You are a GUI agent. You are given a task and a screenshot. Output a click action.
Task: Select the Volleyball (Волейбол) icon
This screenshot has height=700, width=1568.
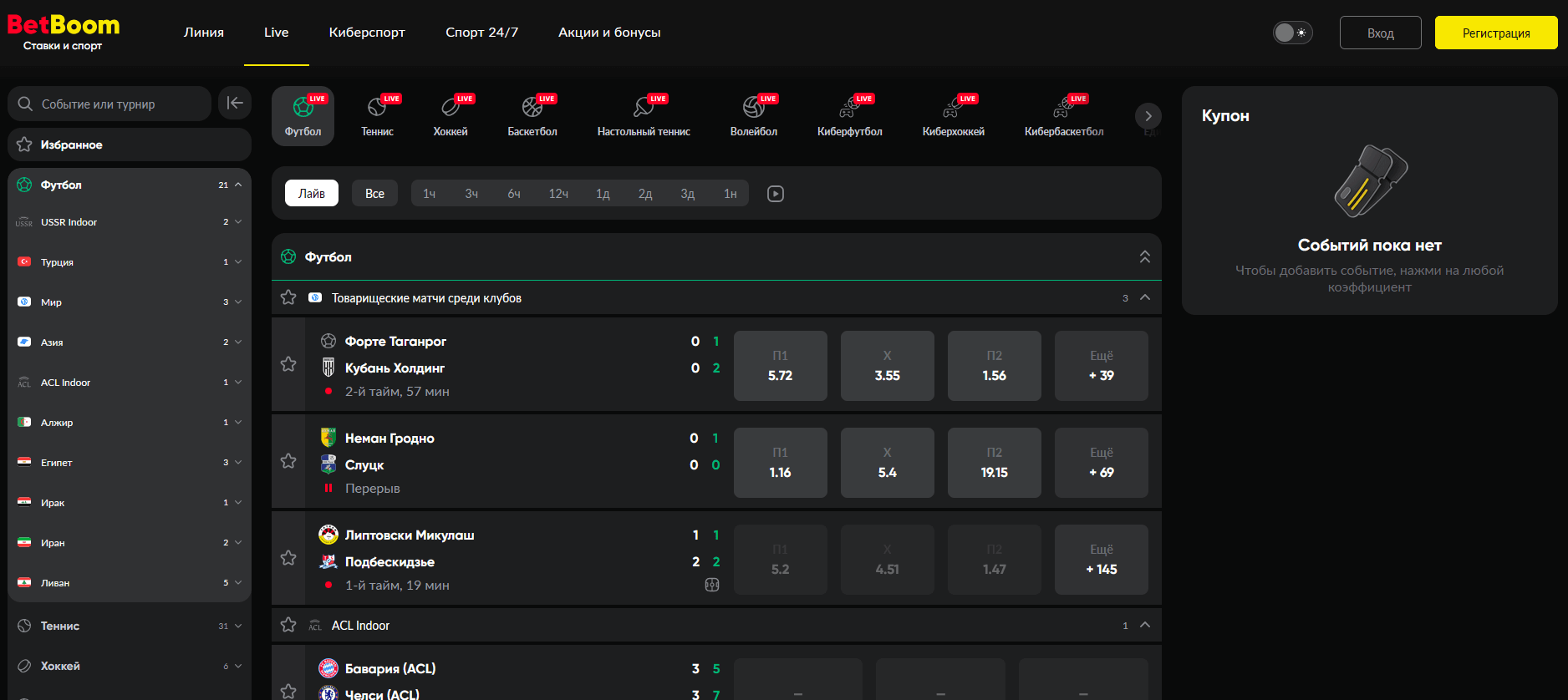[754, 116]
